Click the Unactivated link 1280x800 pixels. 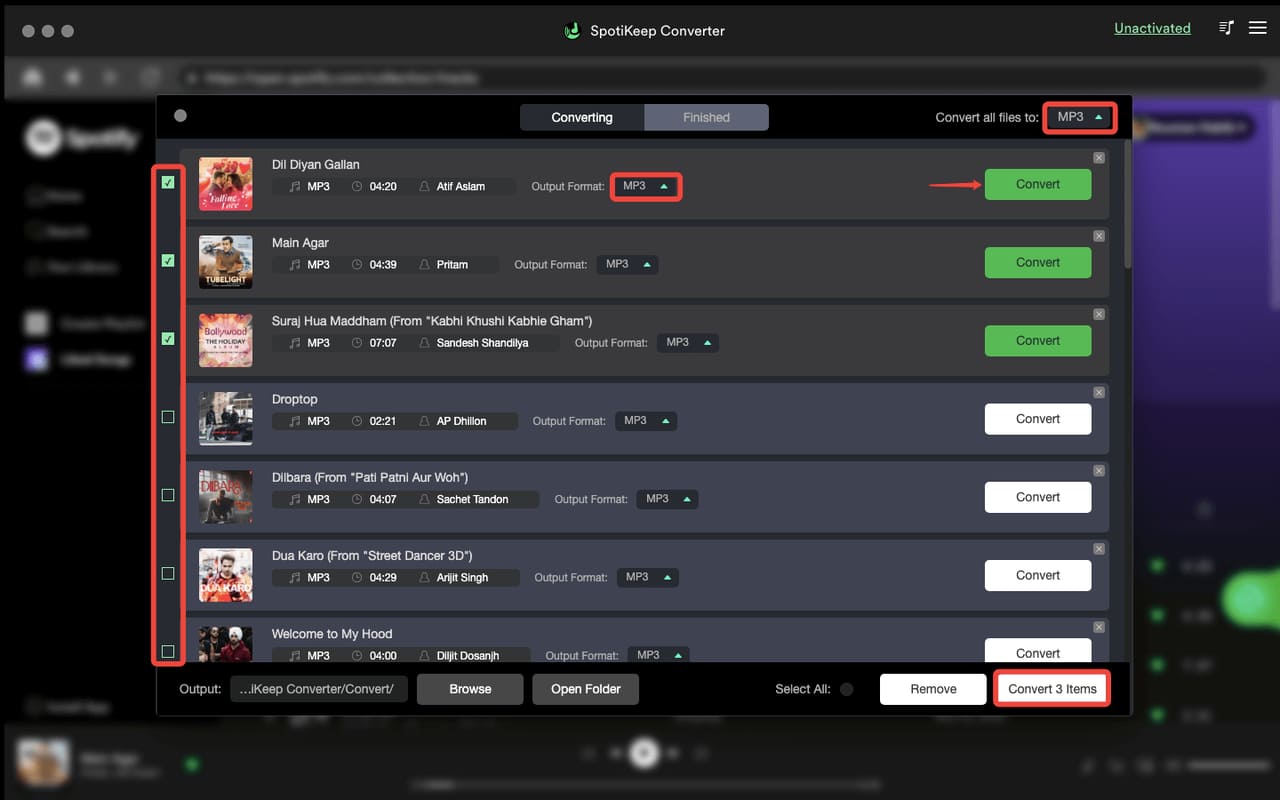point(1152,28)
